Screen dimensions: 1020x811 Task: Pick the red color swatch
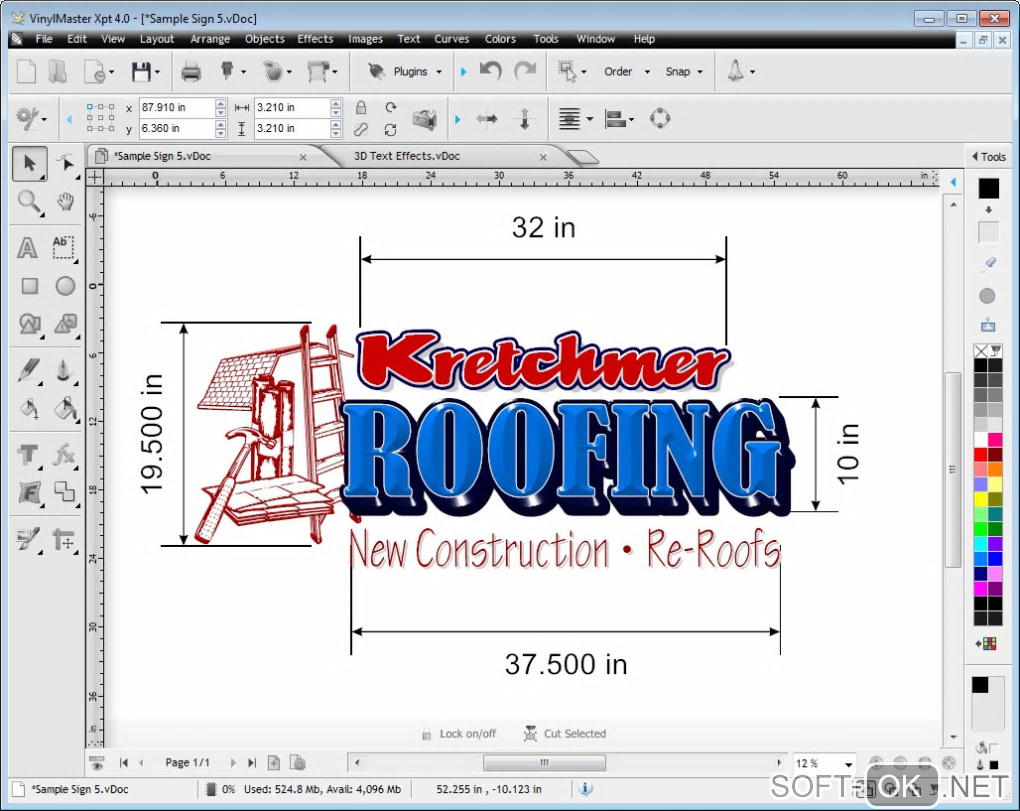(x=981, y=454)
